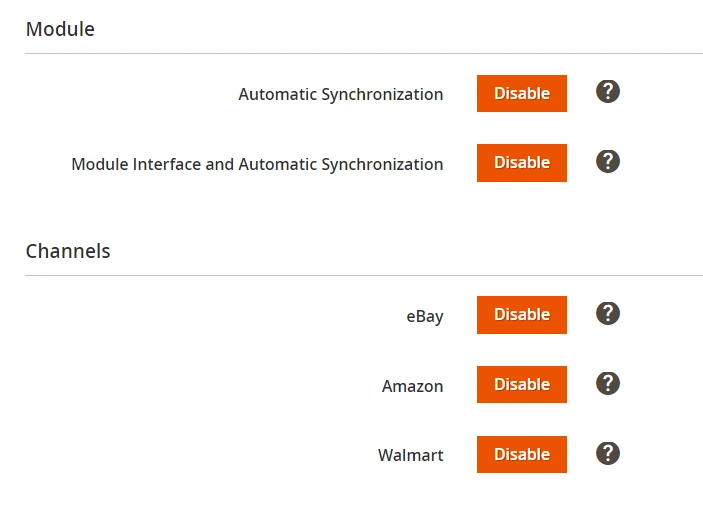This screenshot has height=512, width=703.
Task: Select the Automatic Synchronization label
Action: point(340,94)
